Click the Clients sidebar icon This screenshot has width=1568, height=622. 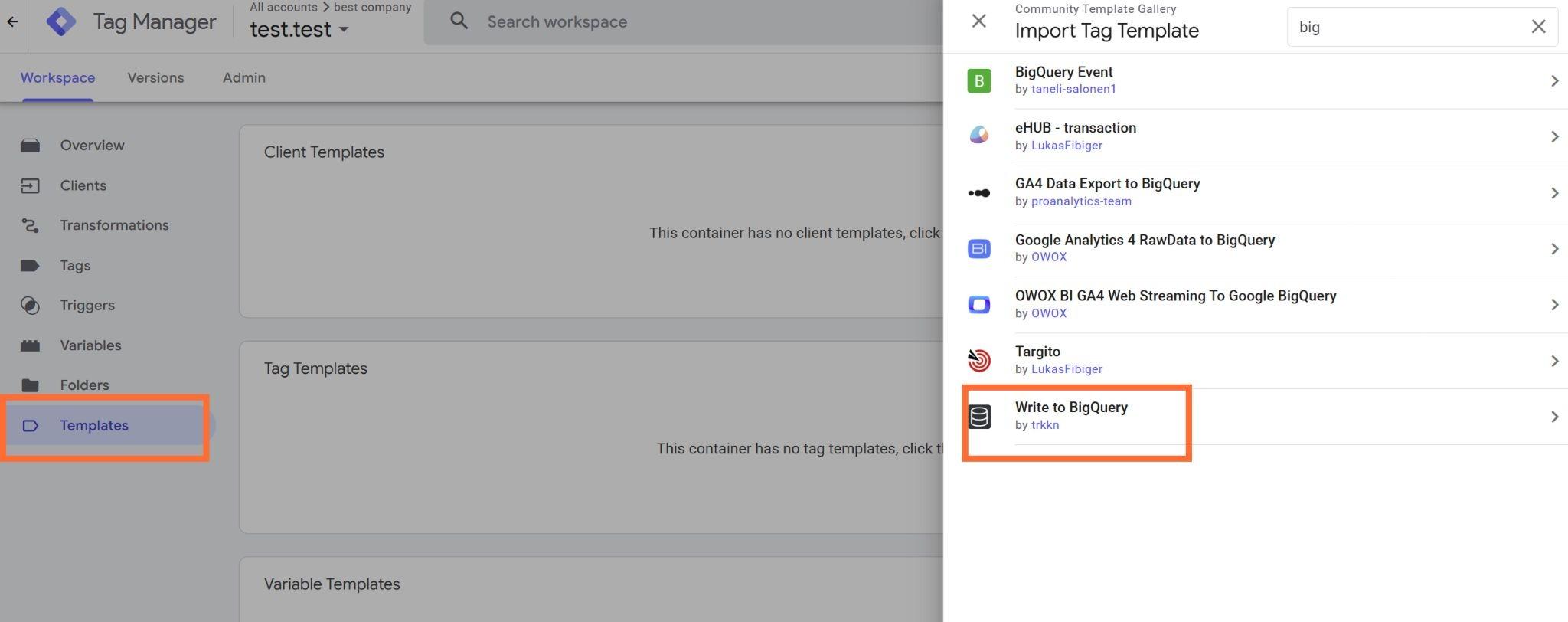point(30,185)
